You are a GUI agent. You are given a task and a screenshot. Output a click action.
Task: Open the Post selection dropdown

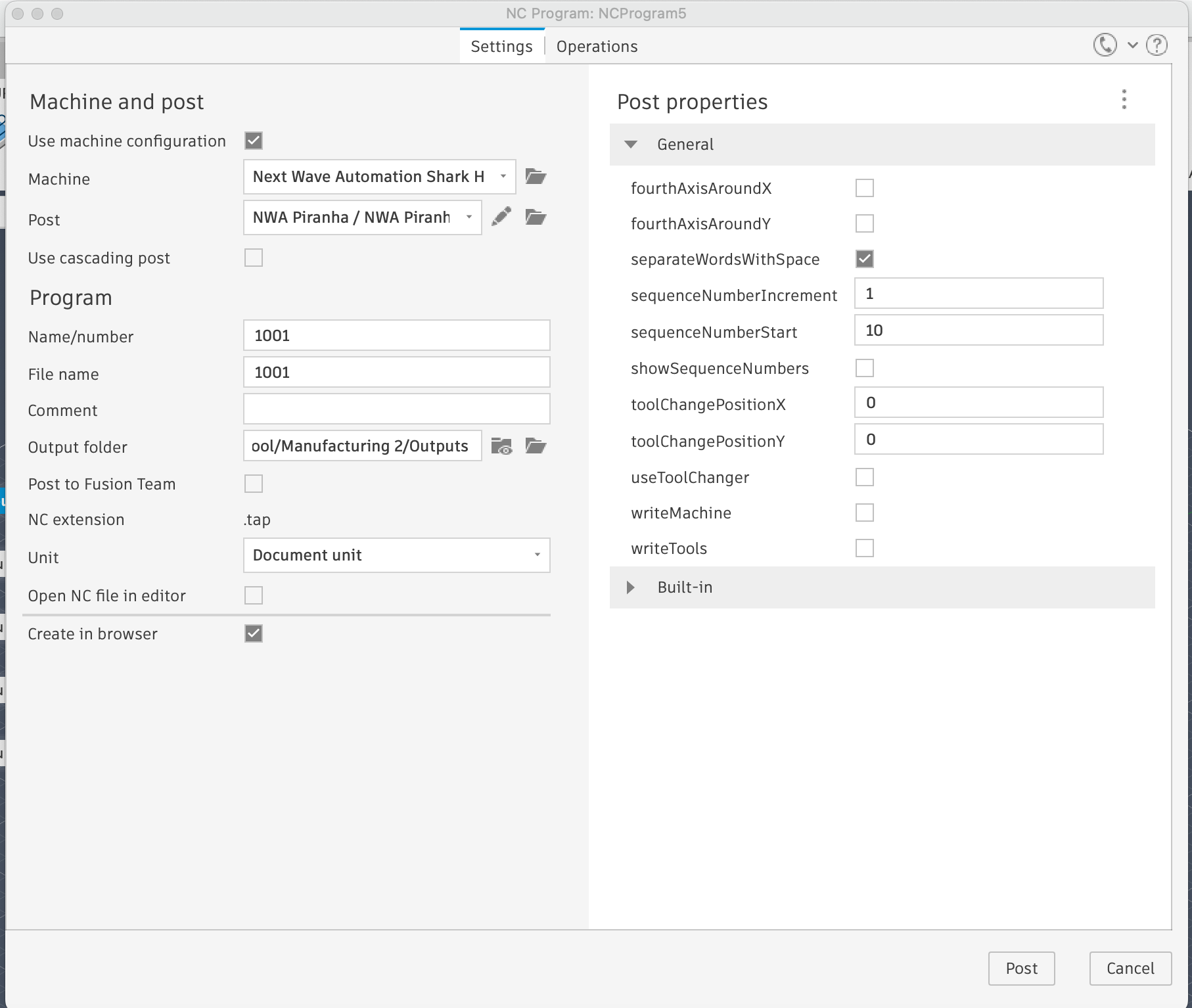coord(363,218)
